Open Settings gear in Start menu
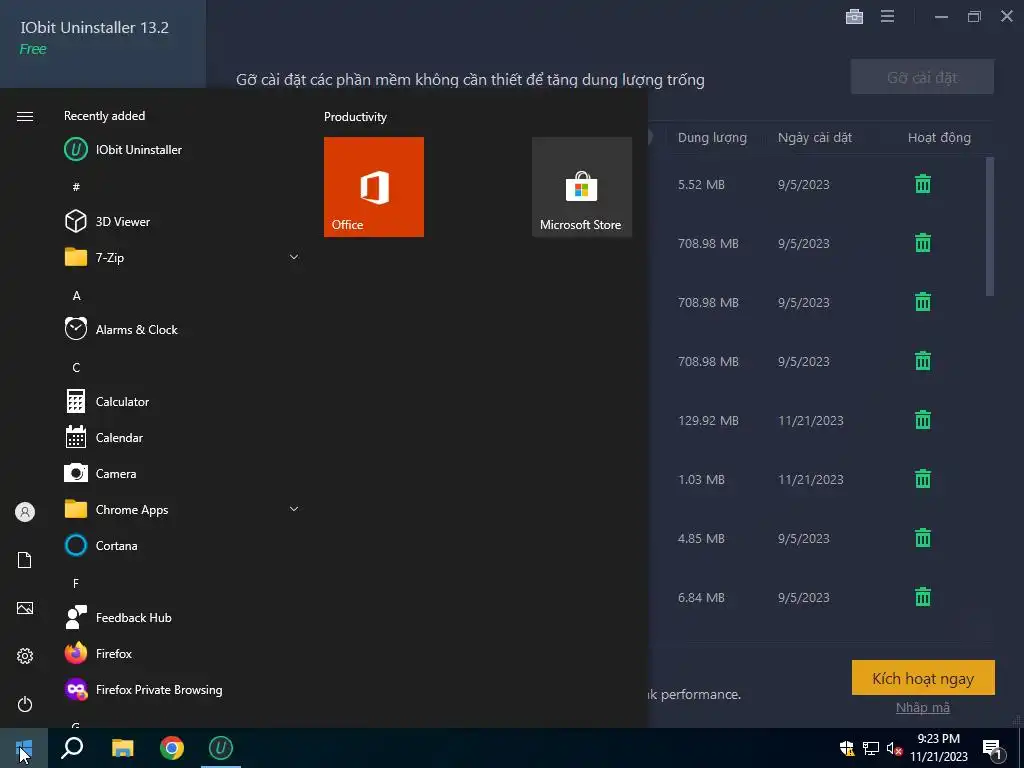 pyautogui.click(x=25, y=656)
